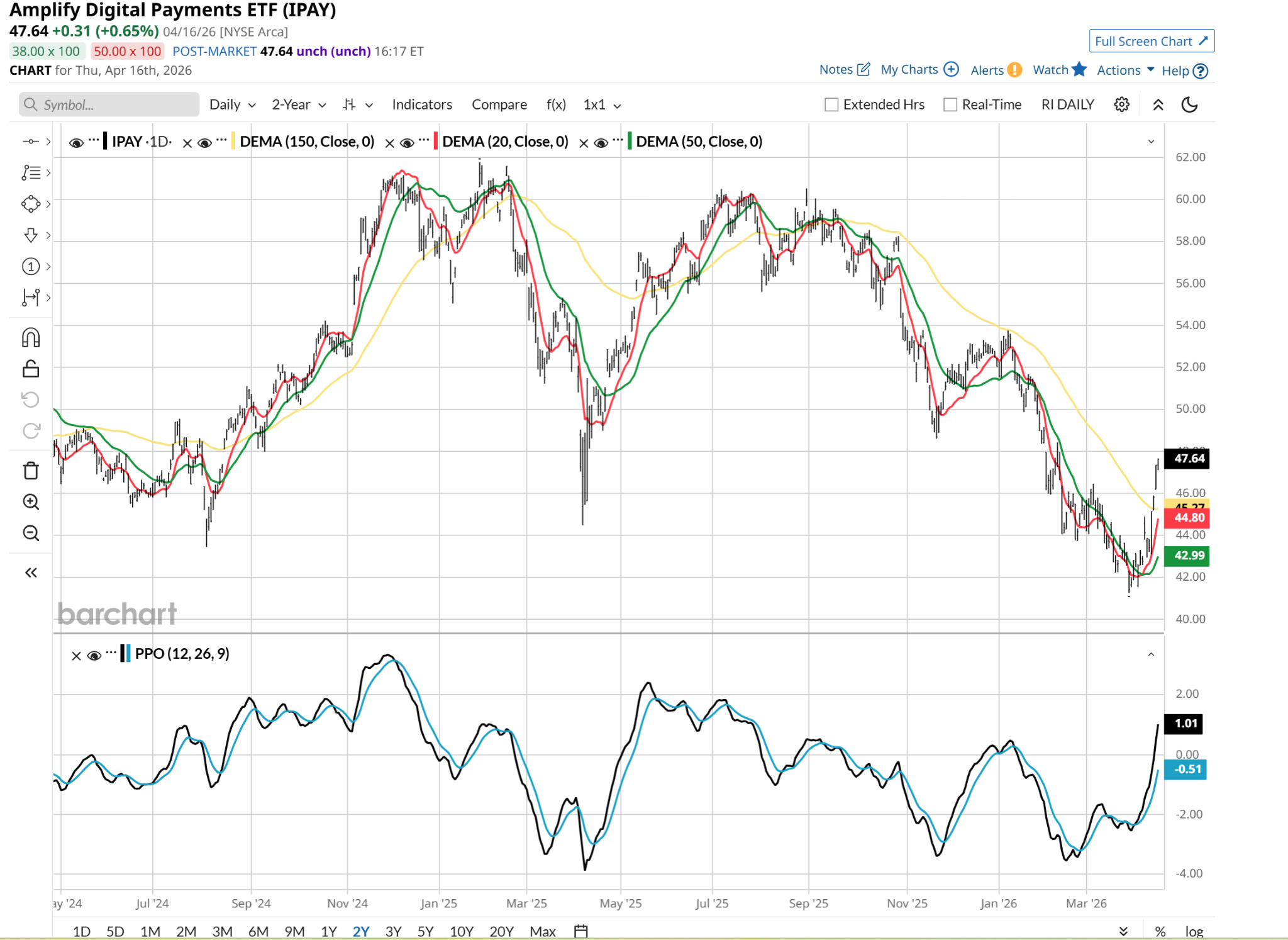Click the trash delete drawings icon
Viewport: 1288px width, 940px height.
[x=31, y=471]
